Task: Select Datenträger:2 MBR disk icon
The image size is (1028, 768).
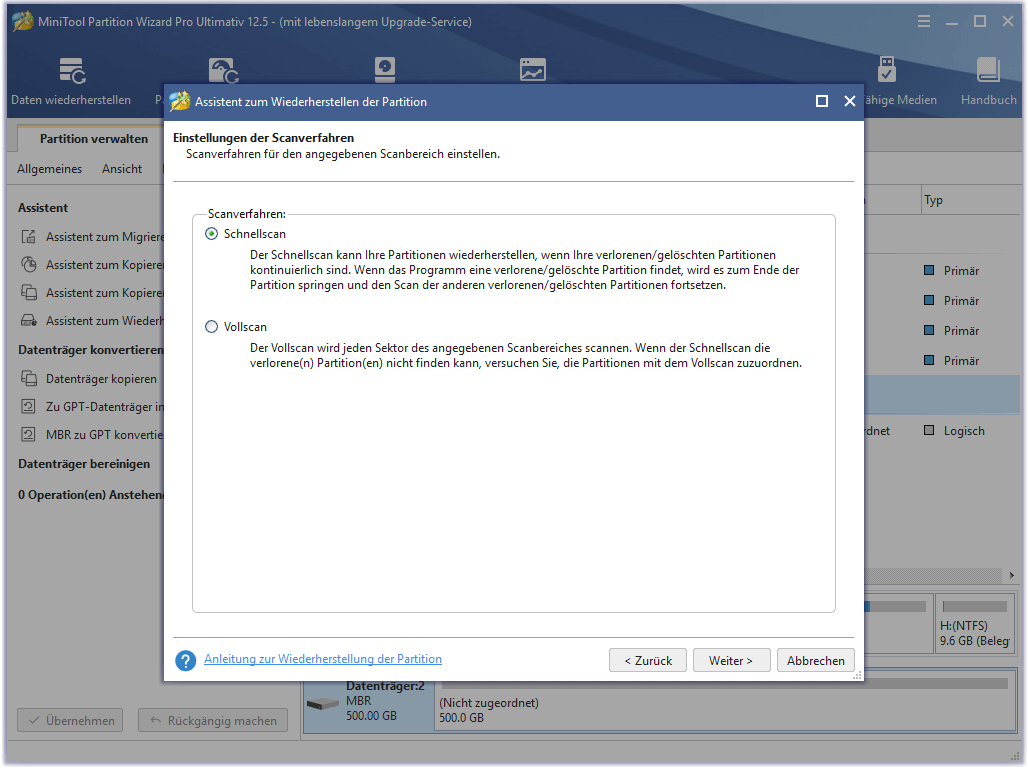Action: coord(323,704)
